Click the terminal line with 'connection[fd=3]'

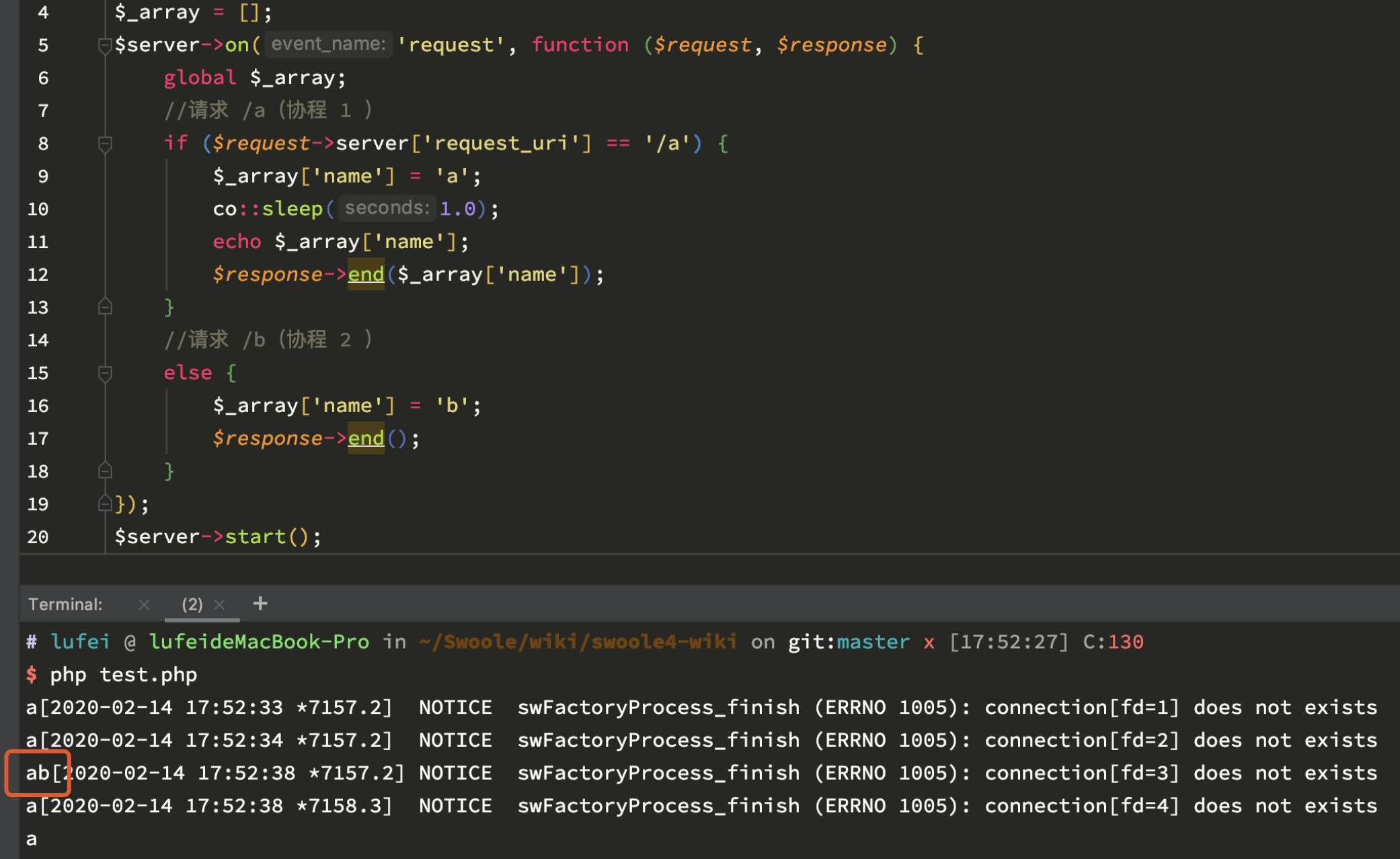[x=702, y=774]
